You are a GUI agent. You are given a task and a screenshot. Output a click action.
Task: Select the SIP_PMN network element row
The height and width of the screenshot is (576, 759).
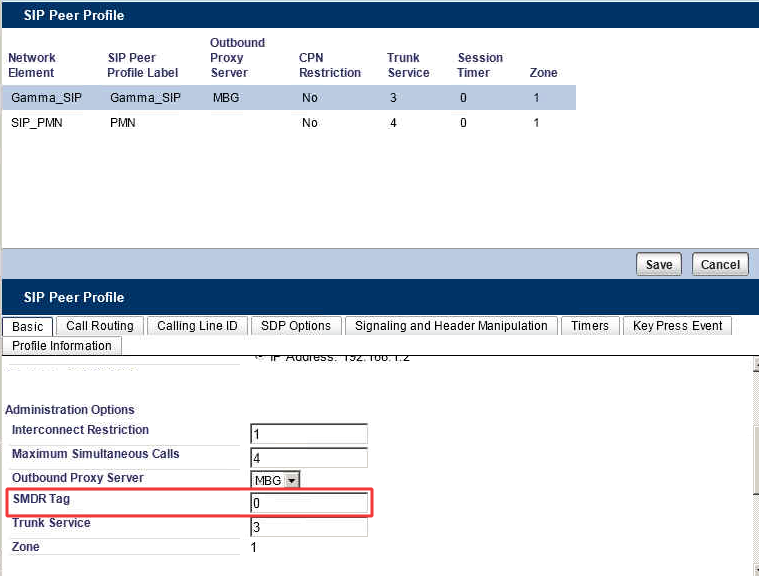pyautogui.click(x=36, y=123)
